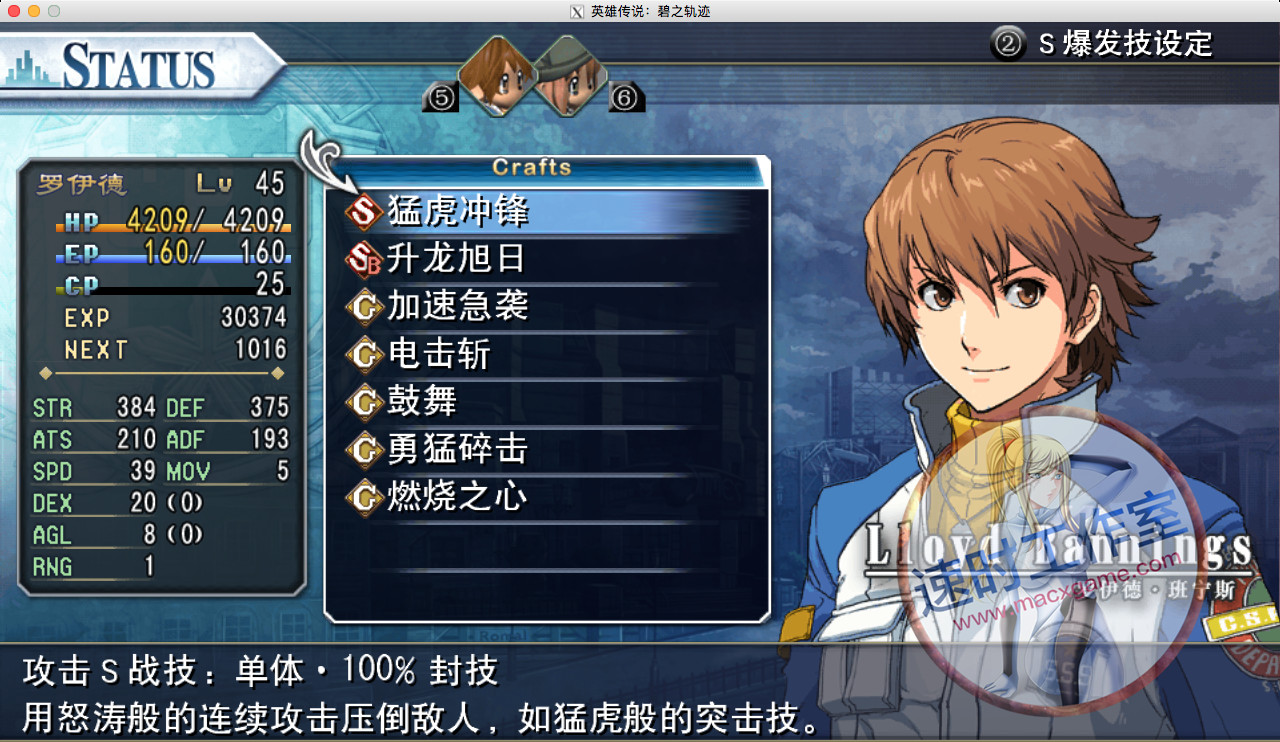Click the 燃烧之心 craft name

[x=457, y=497]
